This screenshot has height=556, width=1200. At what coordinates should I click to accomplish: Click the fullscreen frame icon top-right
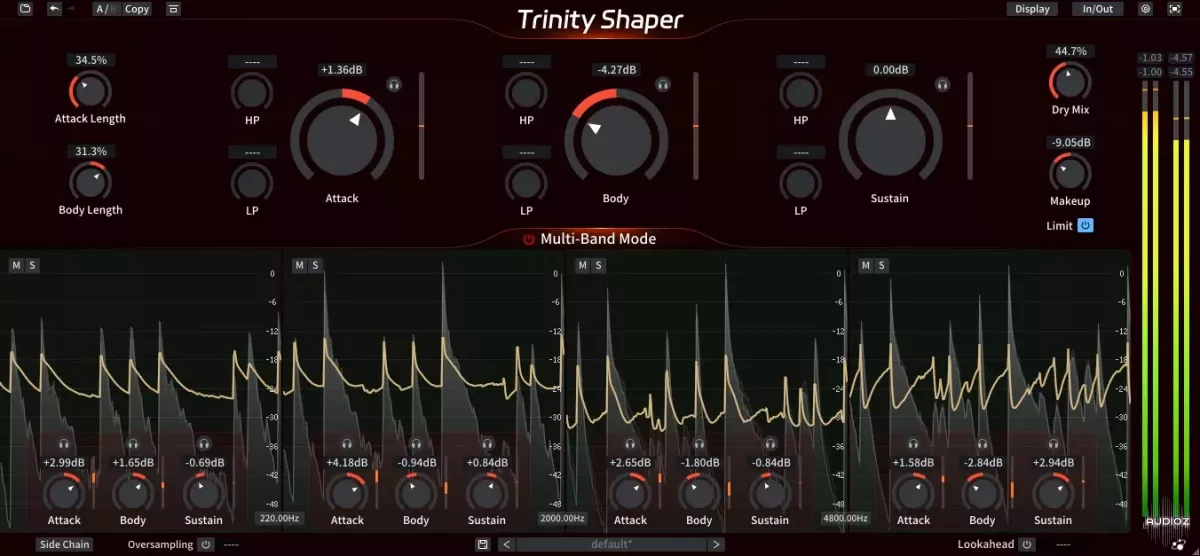(1174, 9)
